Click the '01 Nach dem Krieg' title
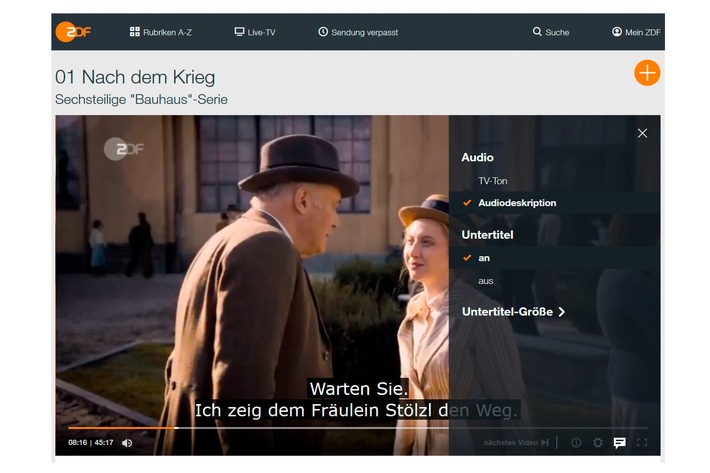Screen dimensions: 710x473 (x=135, y=77)
